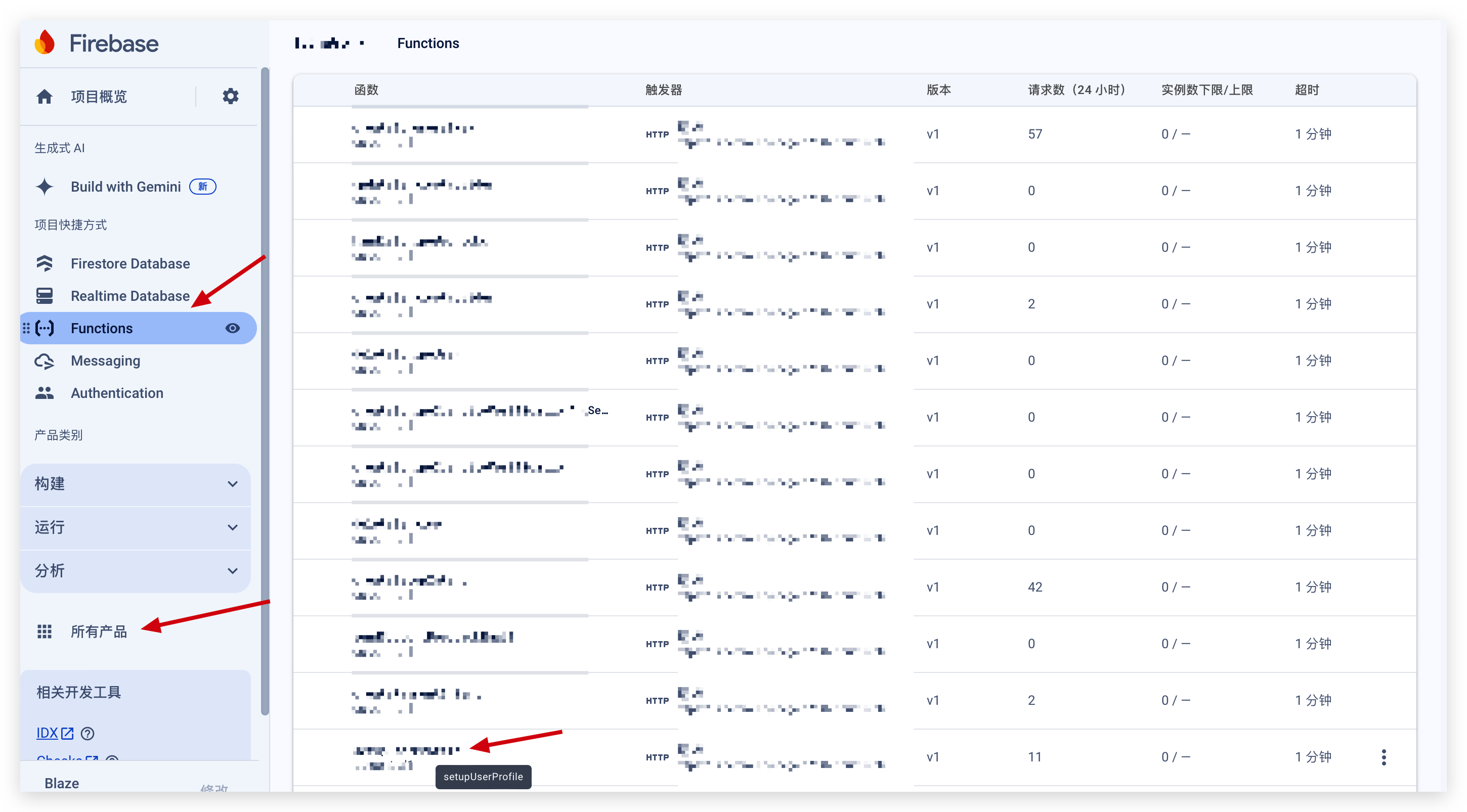Click the Gemini sparkle icon
1467x812 pixels.
[45, 187]
